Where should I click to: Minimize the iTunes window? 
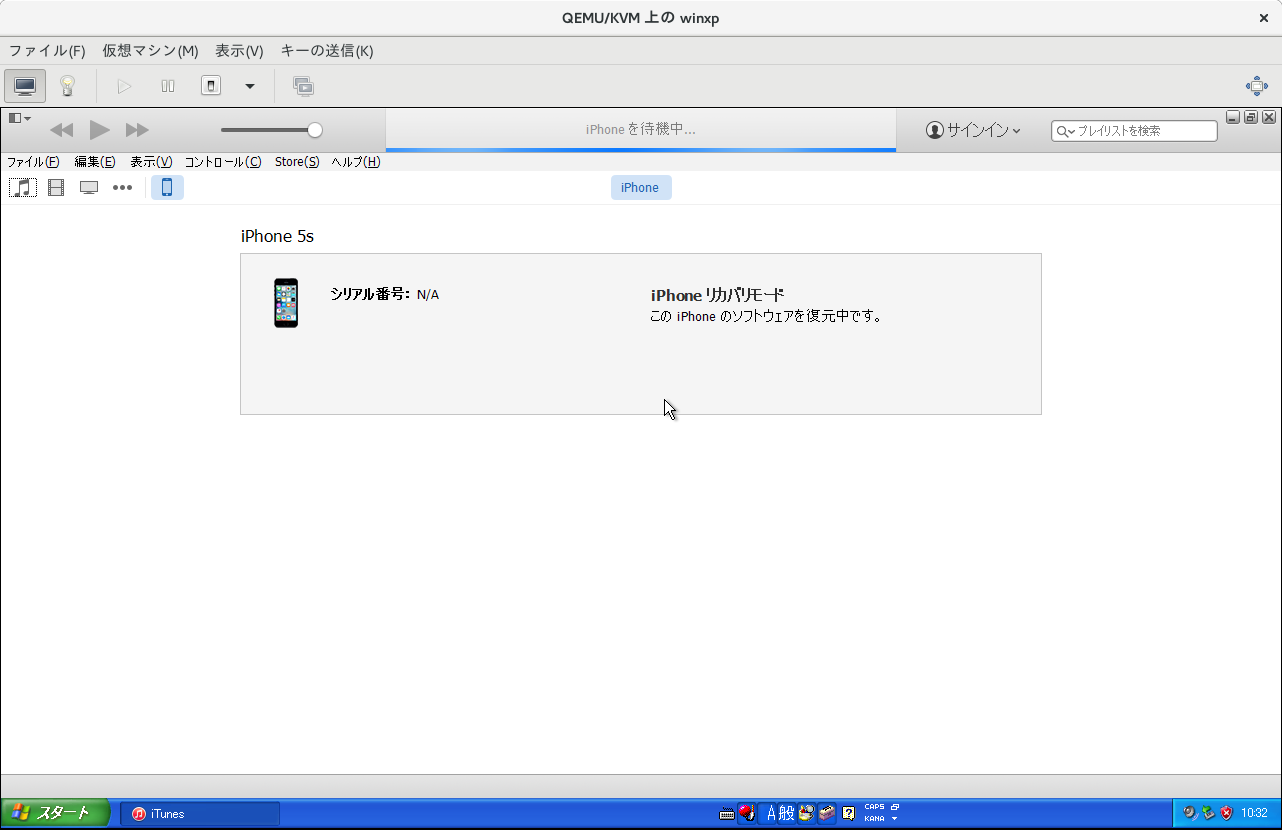click(x=1233, y=117)
